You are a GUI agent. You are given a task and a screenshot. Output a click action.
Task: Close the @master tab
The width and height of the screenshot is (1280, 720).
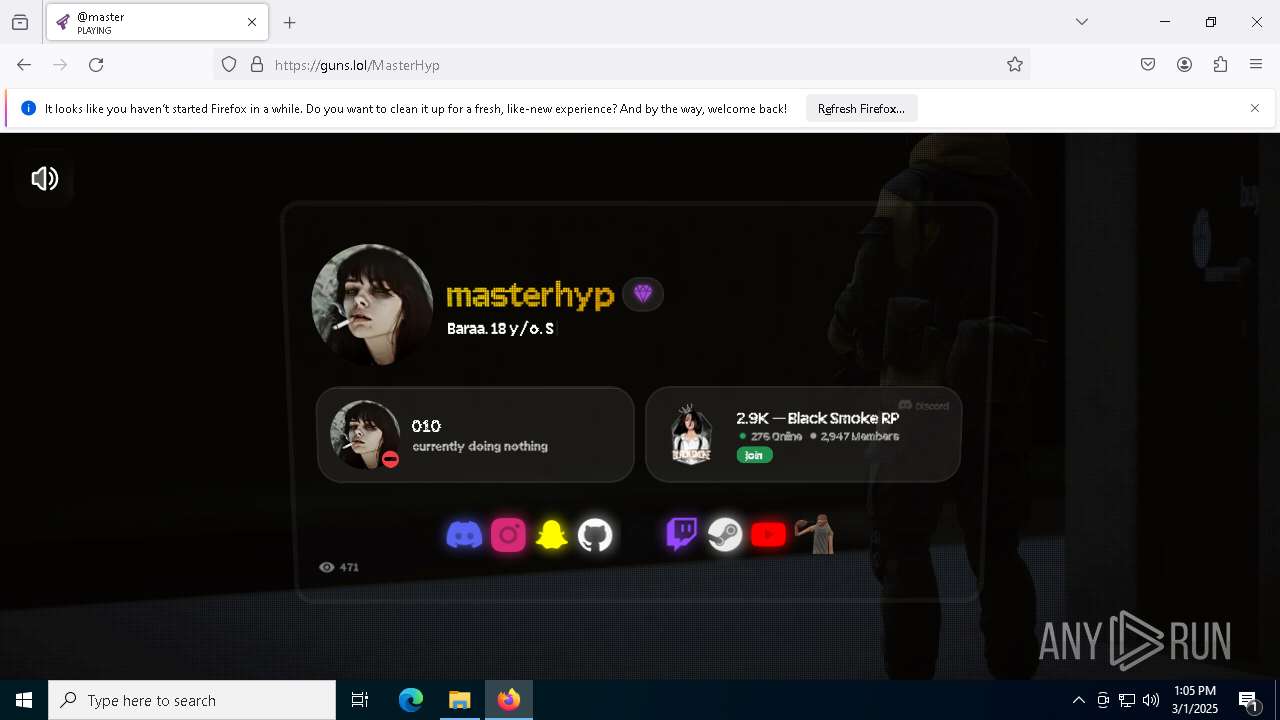click(x=252, y=22)
